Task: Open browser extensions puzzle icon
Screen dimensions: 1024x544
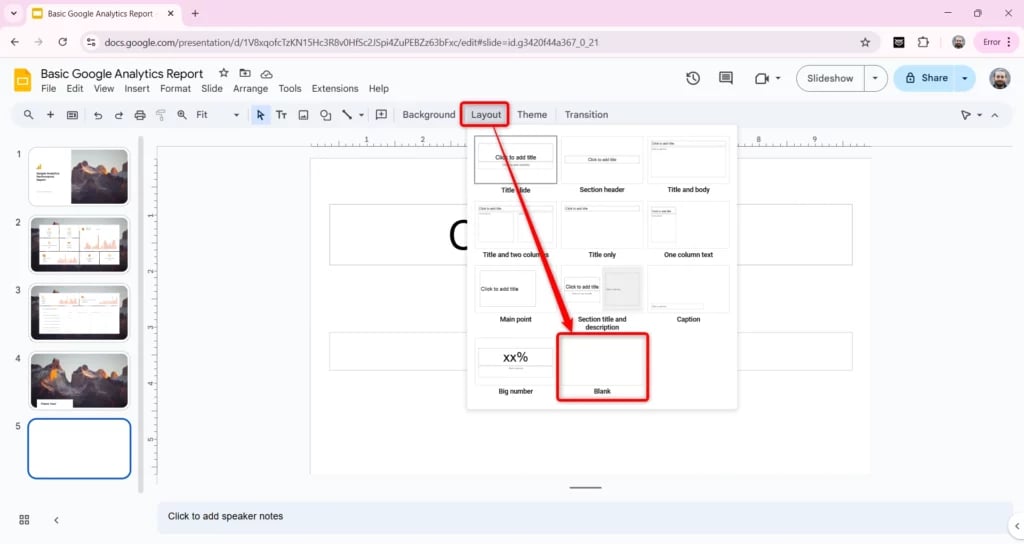Action: (923, 42)
